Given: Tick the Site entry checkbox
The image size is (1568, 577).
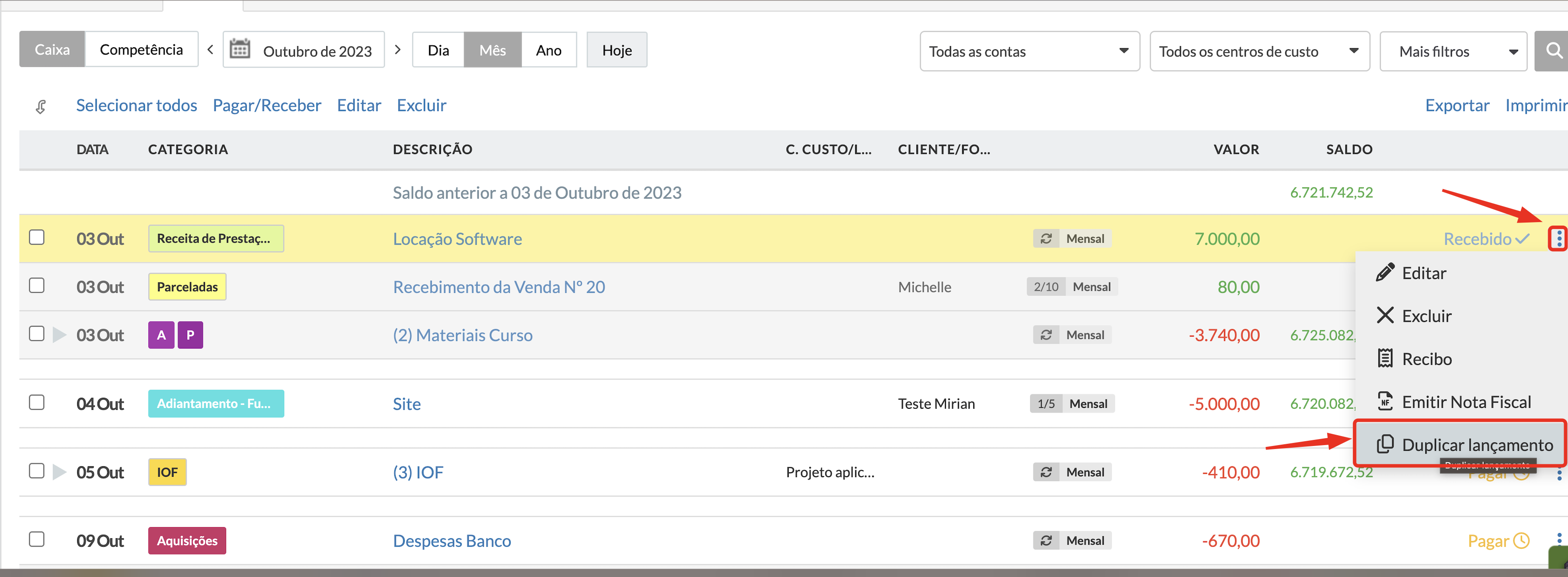Looking at the screenshot, I should (x=37, y=402).
